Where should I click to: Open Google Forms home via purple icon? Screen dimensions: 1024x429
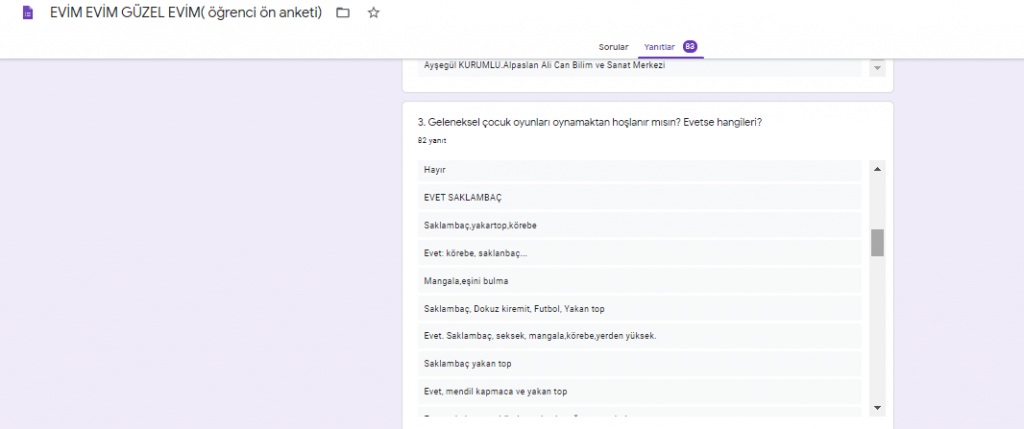[x=27, y=14]
